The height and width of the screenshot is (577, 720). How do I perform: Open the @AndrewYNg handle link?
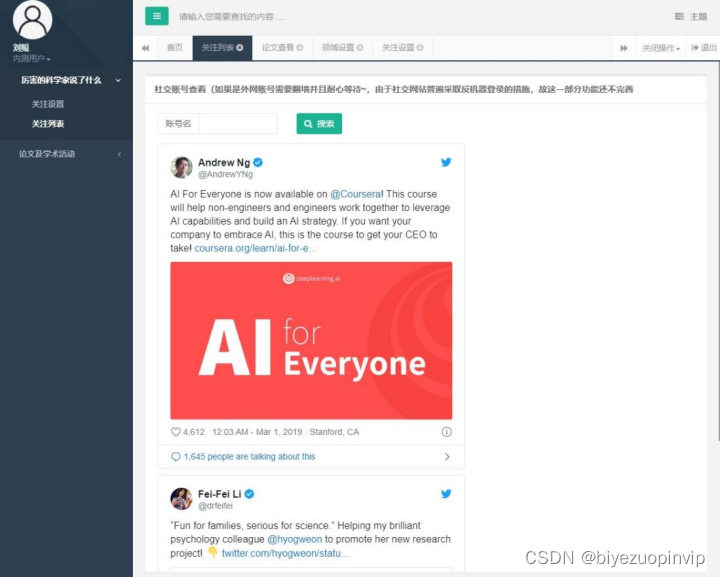[225, 174]
